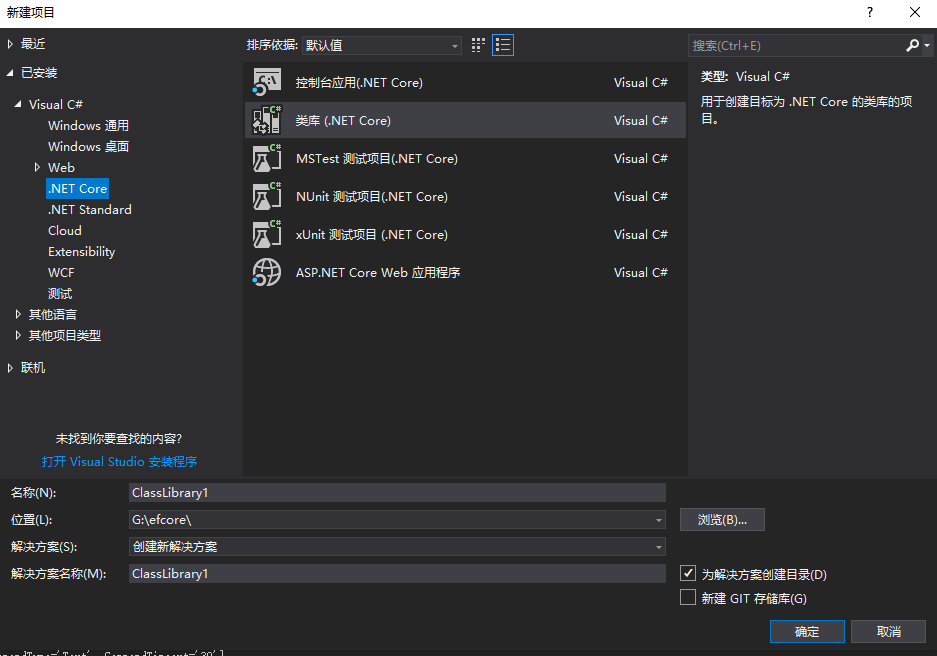Click the 名称 project name field

[397, 493]
